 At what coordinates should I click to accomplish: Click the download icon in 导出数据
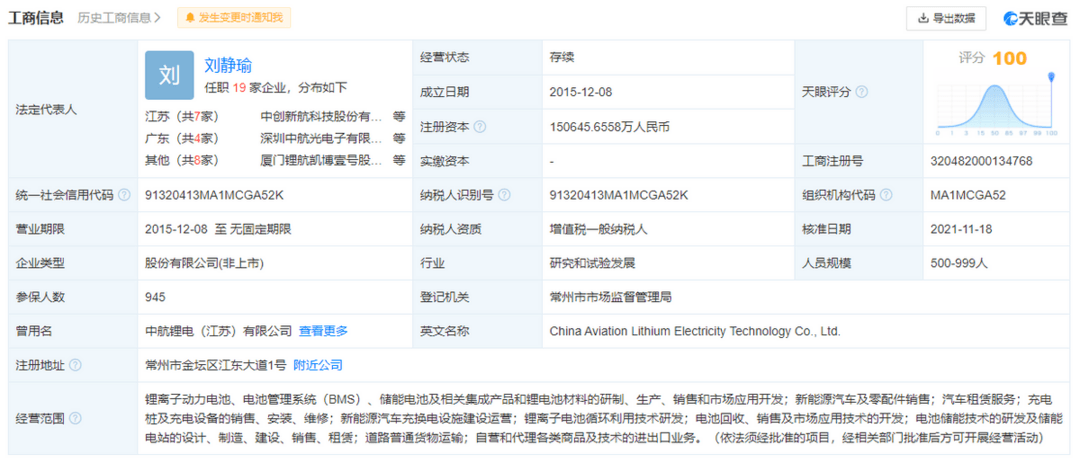point(924,19)
